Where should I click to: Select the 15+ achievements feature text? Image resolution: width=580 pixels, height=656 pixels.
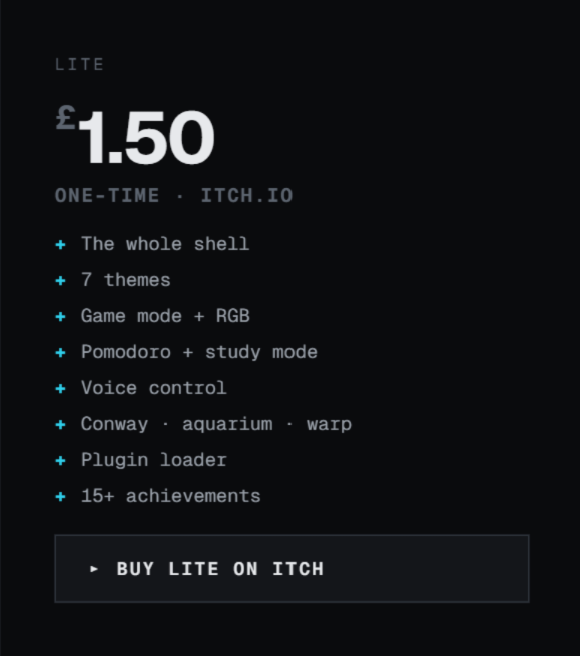(170, 496)
